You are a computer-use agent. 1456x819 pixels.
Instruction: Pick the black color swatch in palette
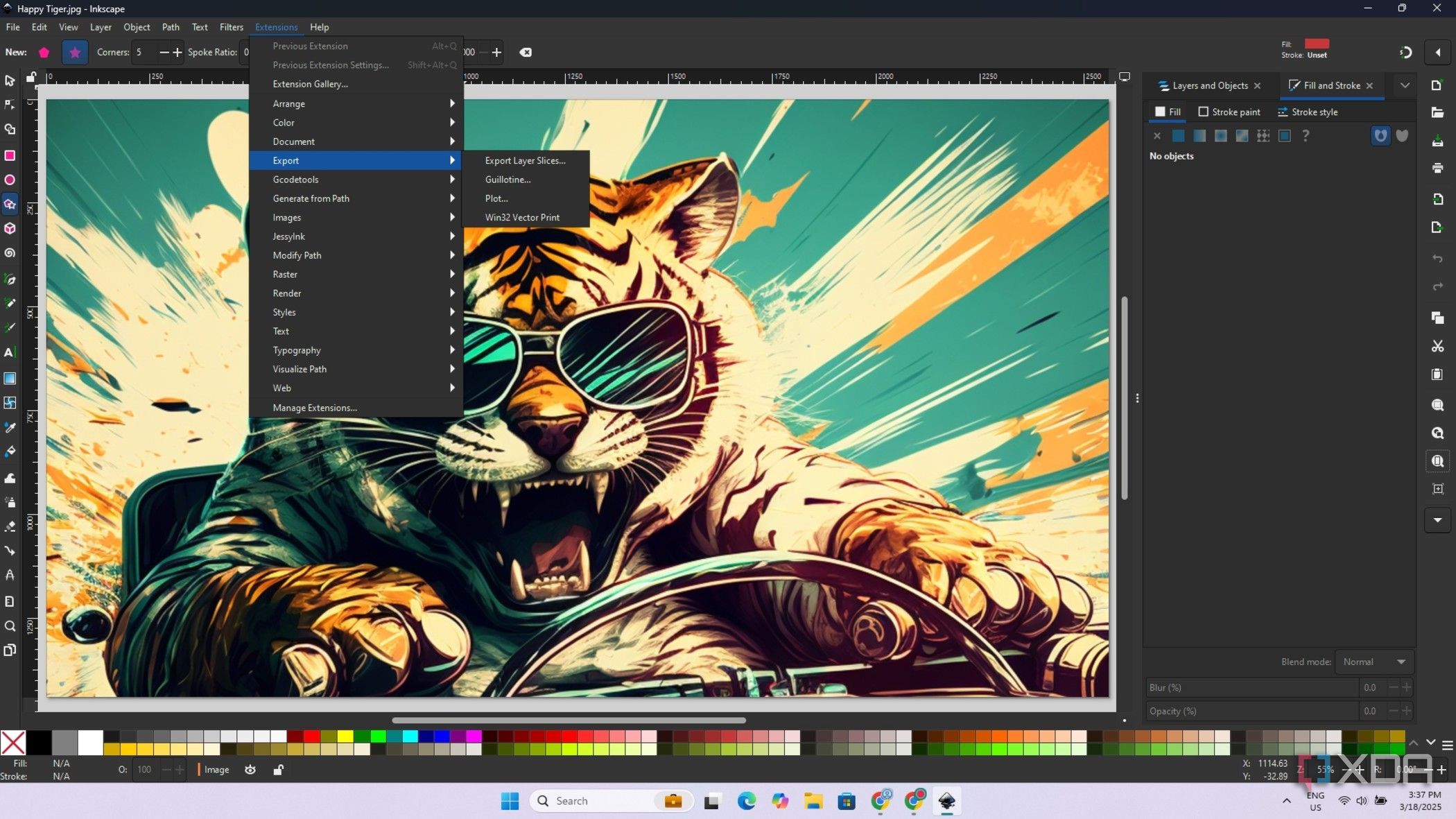coord(39,743)
